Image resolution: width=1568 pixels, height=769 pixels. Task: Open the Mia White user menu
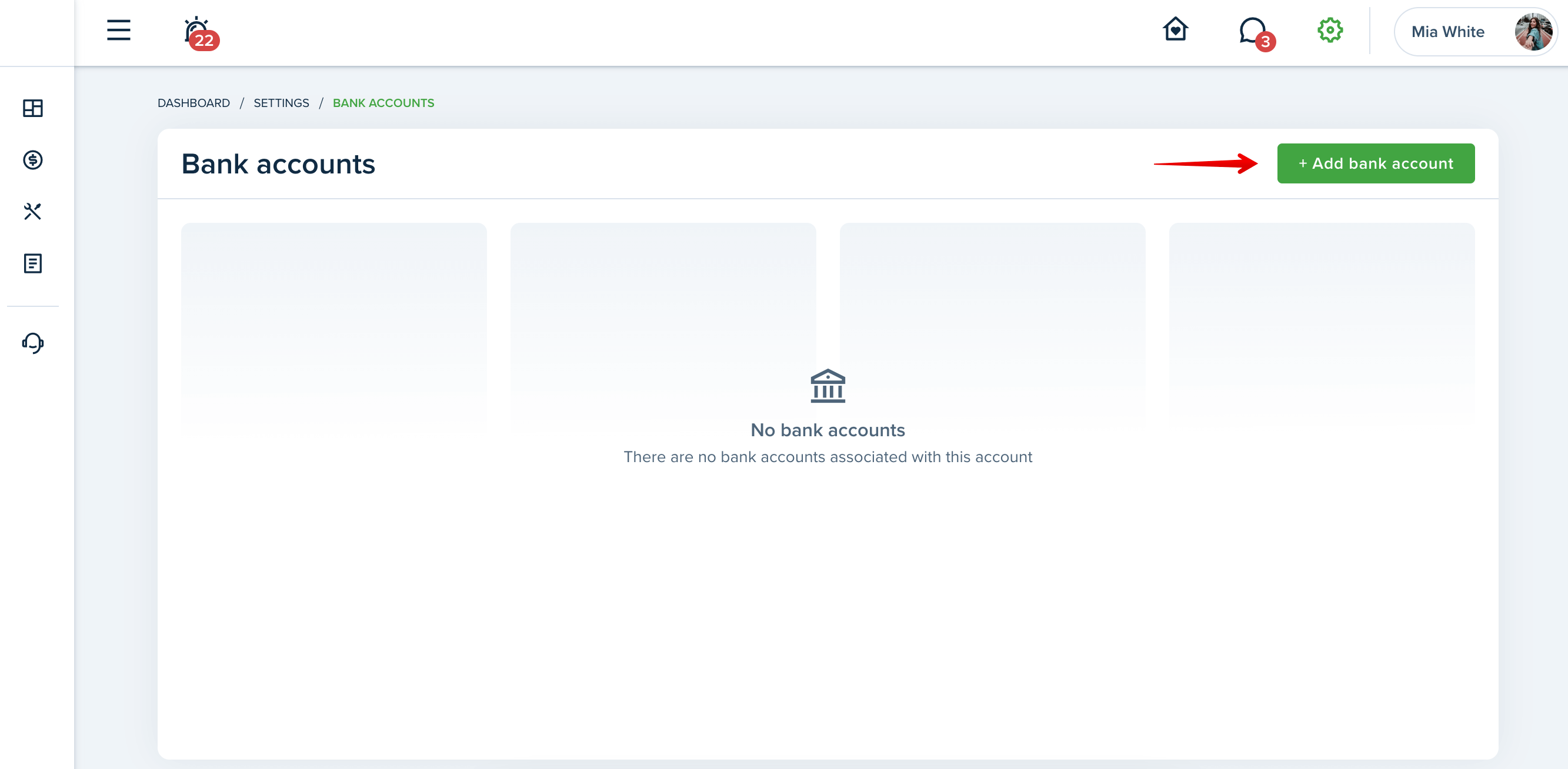[x=1475, y=32]
